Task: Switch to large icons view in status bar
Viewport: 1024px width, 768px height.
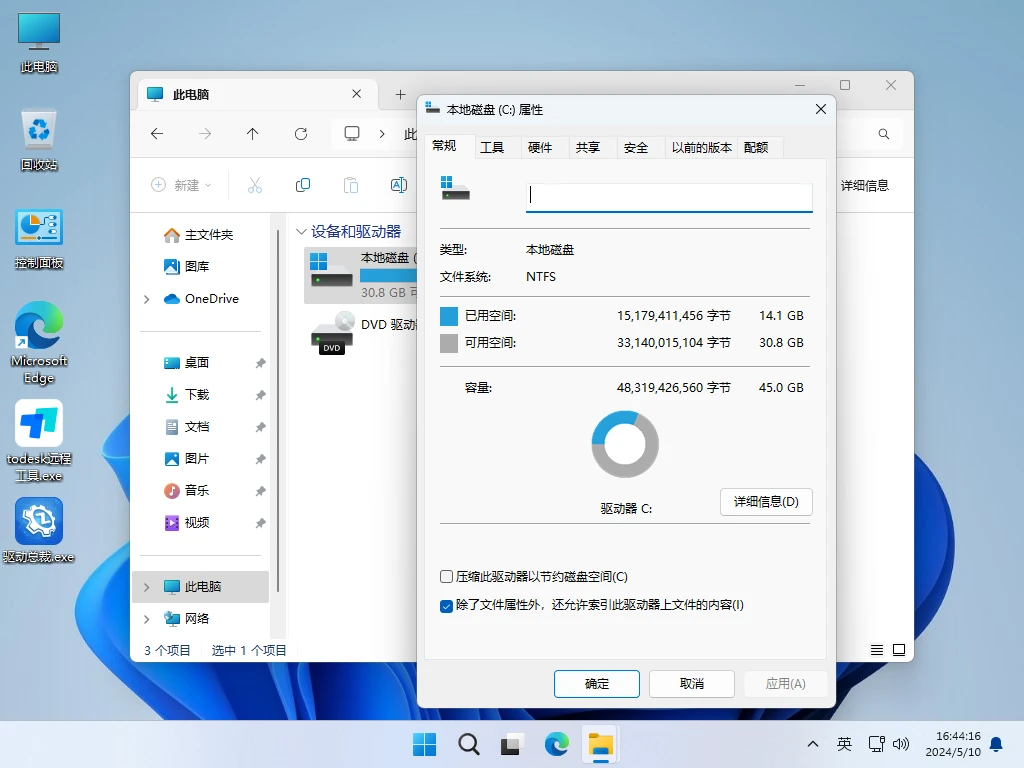Action: click(x=899, y=650)
